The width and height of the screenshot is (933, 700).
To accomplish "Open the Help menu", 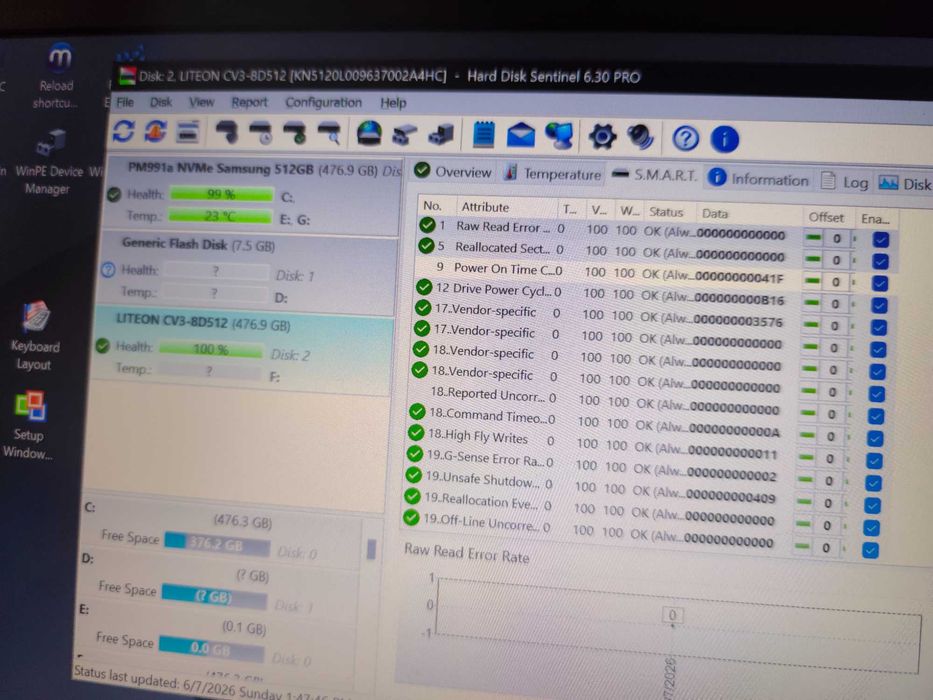I will coord(393,103).
